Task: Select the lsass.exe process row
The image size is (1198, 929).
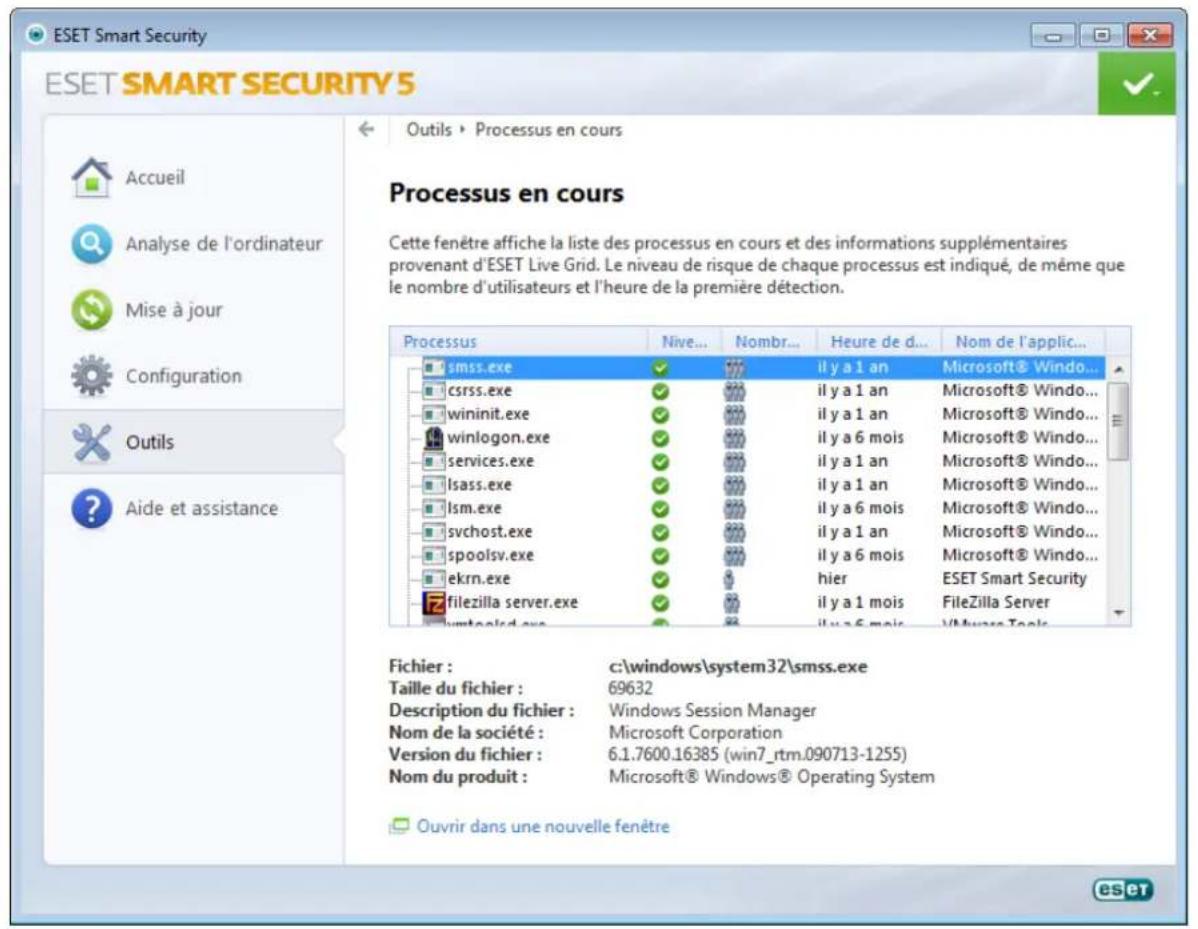Action: point(749,485)
